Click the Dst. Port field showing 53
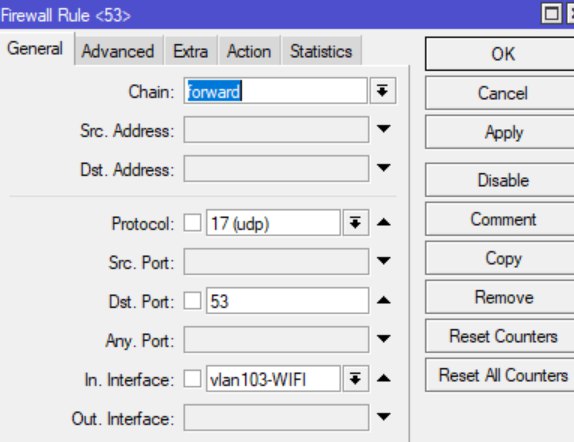The image size is (574, 442). (287, 301)
